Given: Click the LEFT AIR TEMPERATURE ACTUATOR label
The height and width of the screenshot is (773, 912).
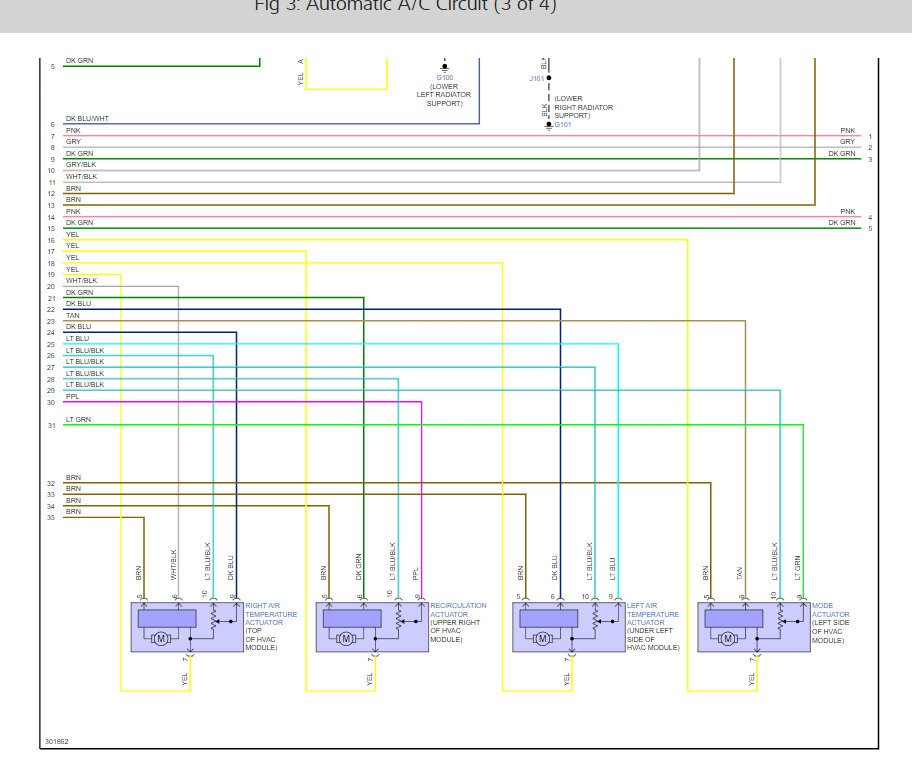Looking at the screenshot, I should click(653, 614).
